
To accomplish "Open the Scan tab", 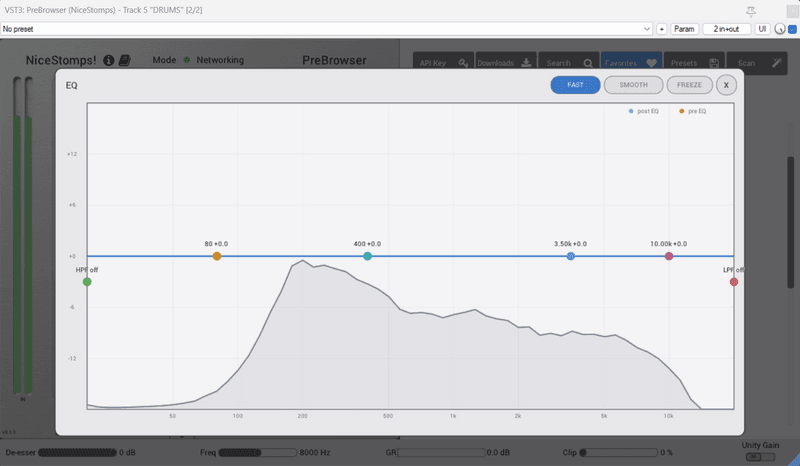I will [757, 63].
